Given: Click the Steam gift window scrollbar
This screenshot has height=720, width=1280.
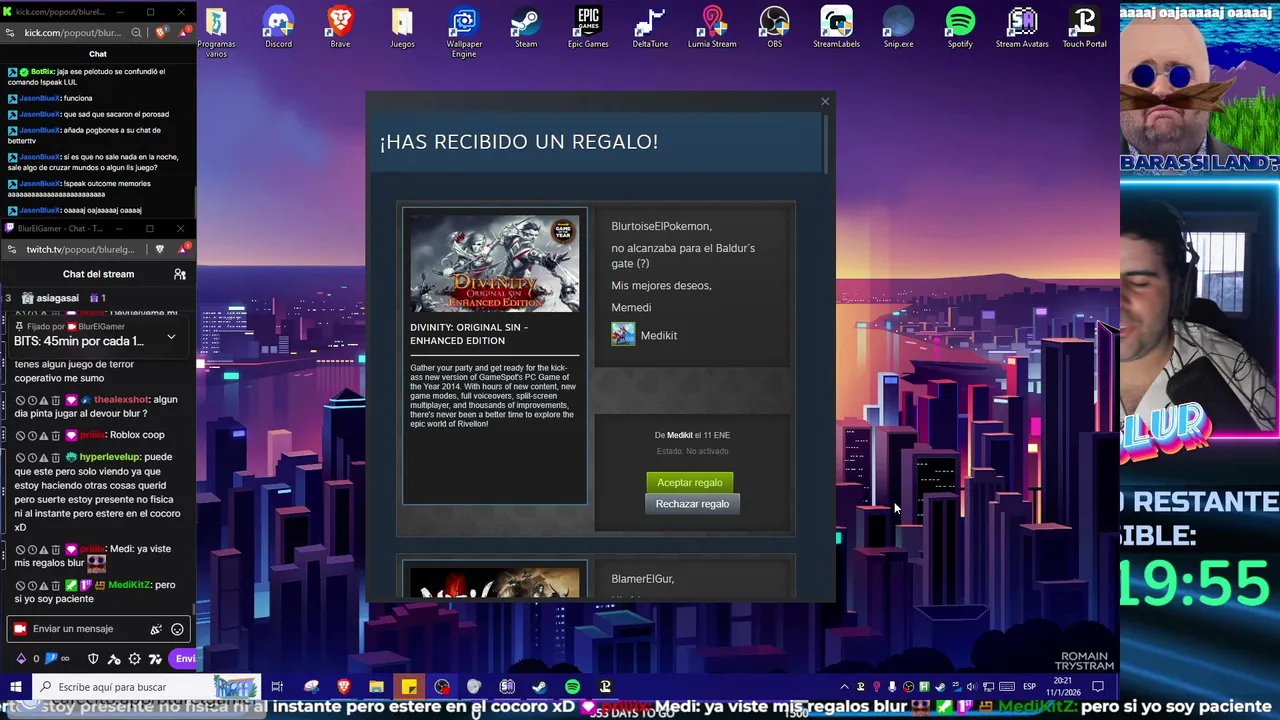Looking at the screenshot, I should (x=826, y=143).
